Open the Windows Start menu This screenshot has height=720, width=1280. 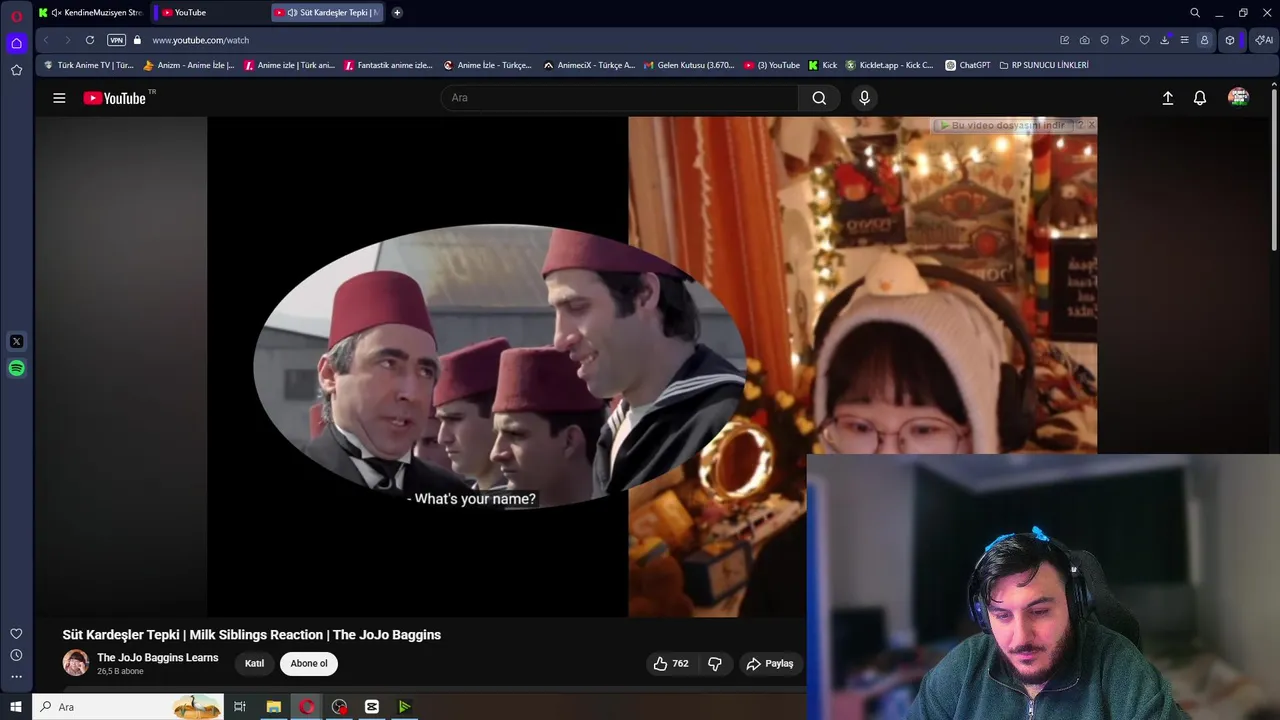pyautogui.click(x=16, y=707)
